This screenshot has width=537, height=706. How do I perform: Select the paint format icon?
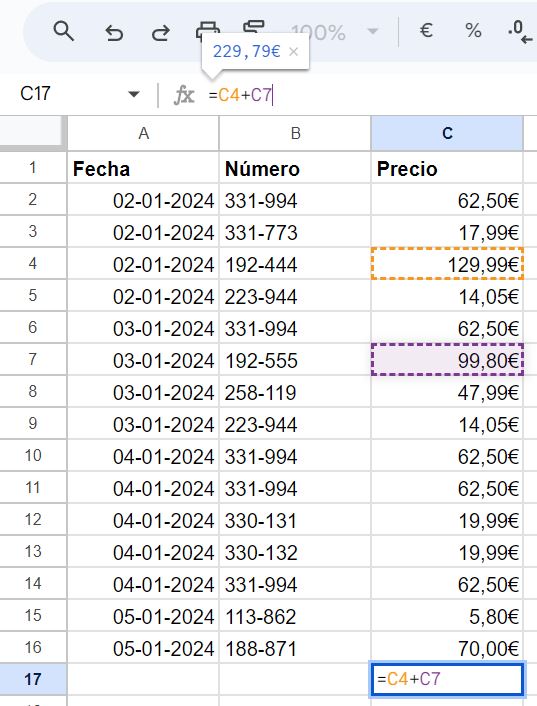click(254, 26)
